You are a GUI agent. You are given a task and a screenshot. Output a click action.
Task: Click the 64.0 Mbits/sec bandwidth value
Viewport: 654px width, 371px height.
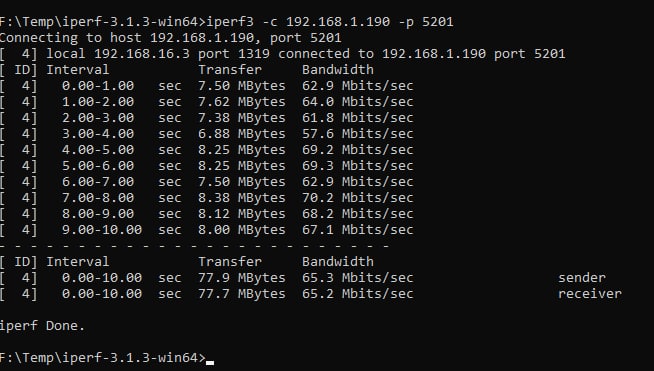[x=358, y=102]
